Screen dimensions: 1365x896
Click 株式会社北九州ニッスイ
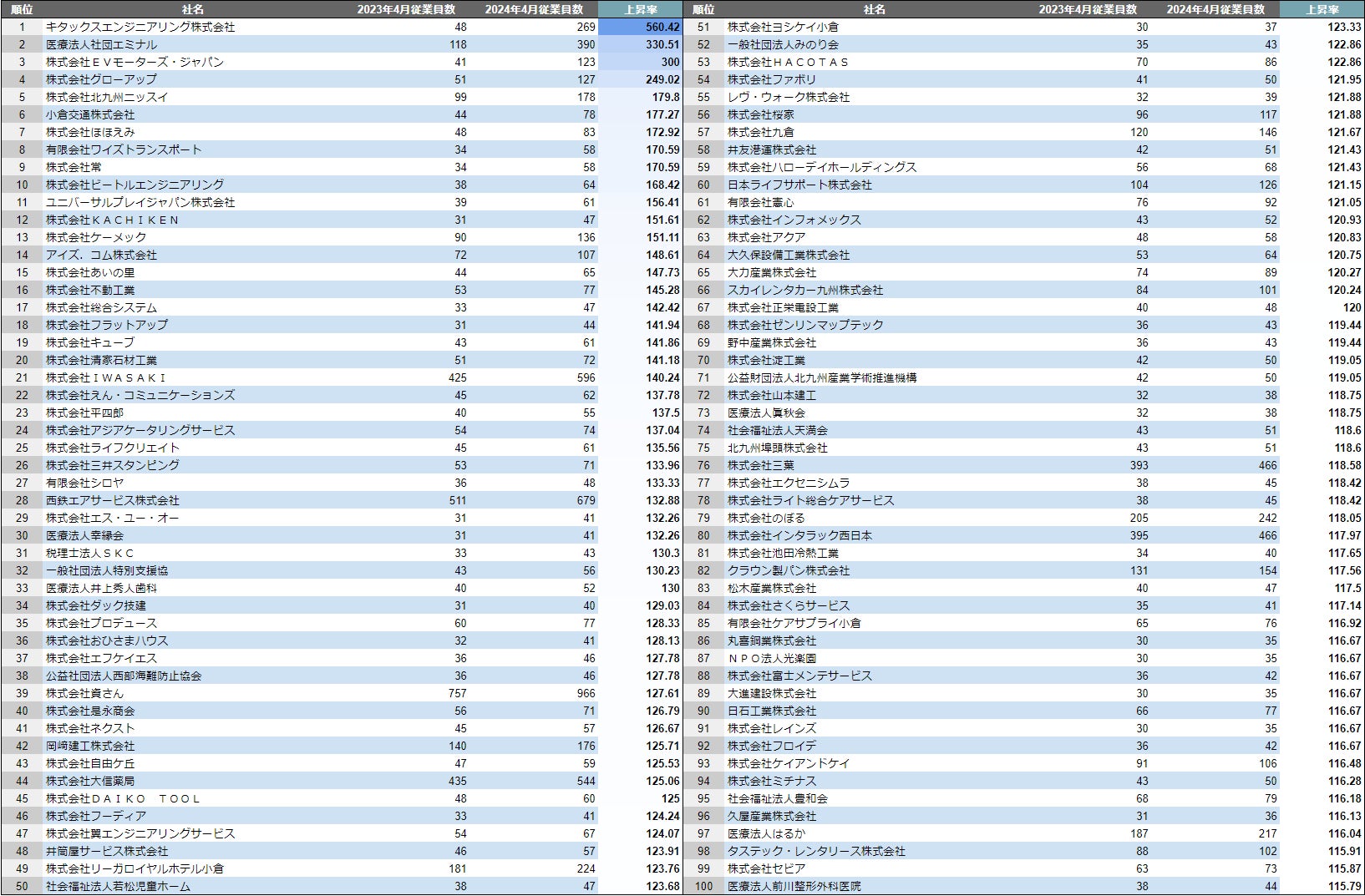[107, 97]
